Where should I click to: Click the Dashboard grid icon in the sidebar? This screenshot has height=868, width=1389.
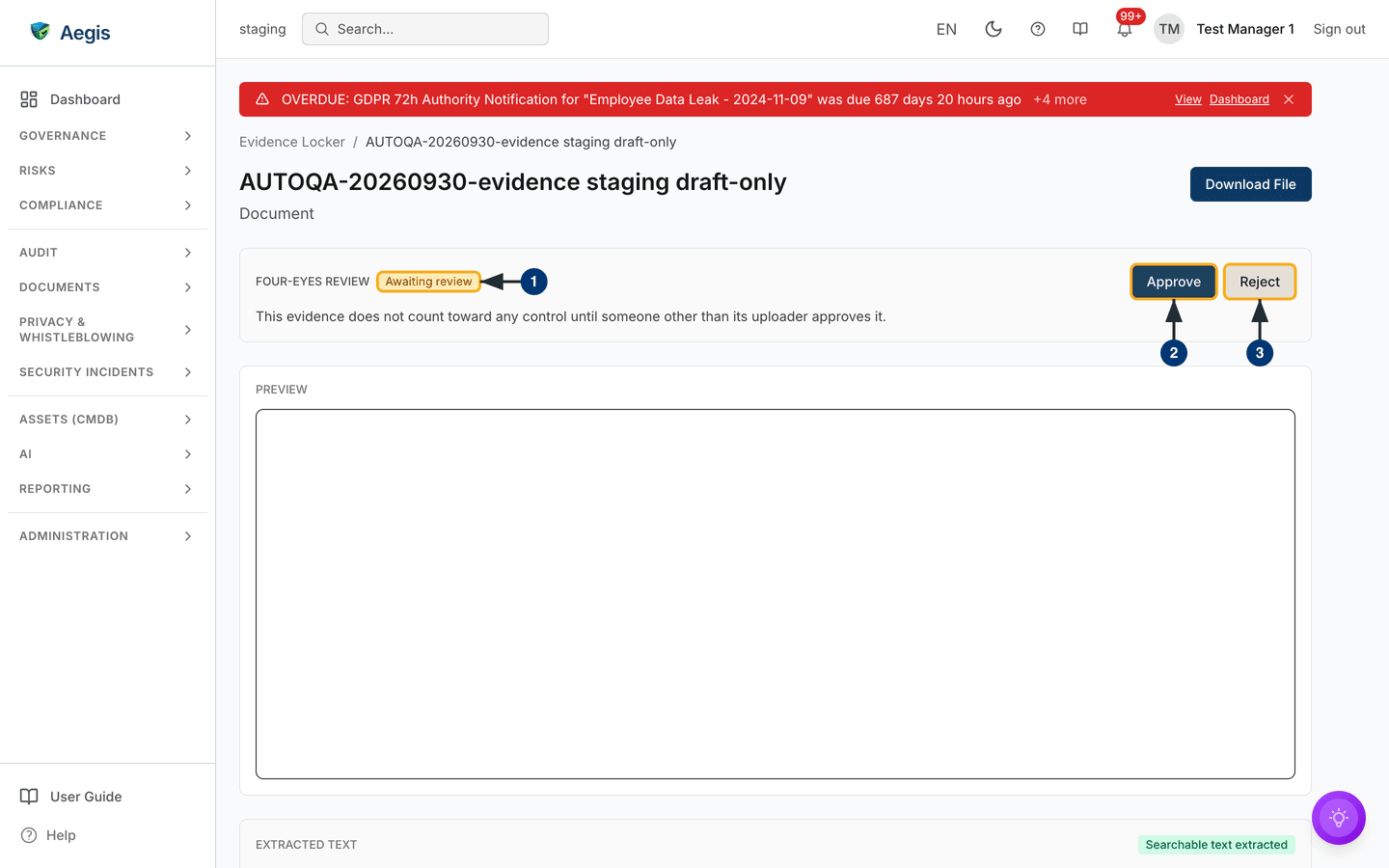point(29,99)
